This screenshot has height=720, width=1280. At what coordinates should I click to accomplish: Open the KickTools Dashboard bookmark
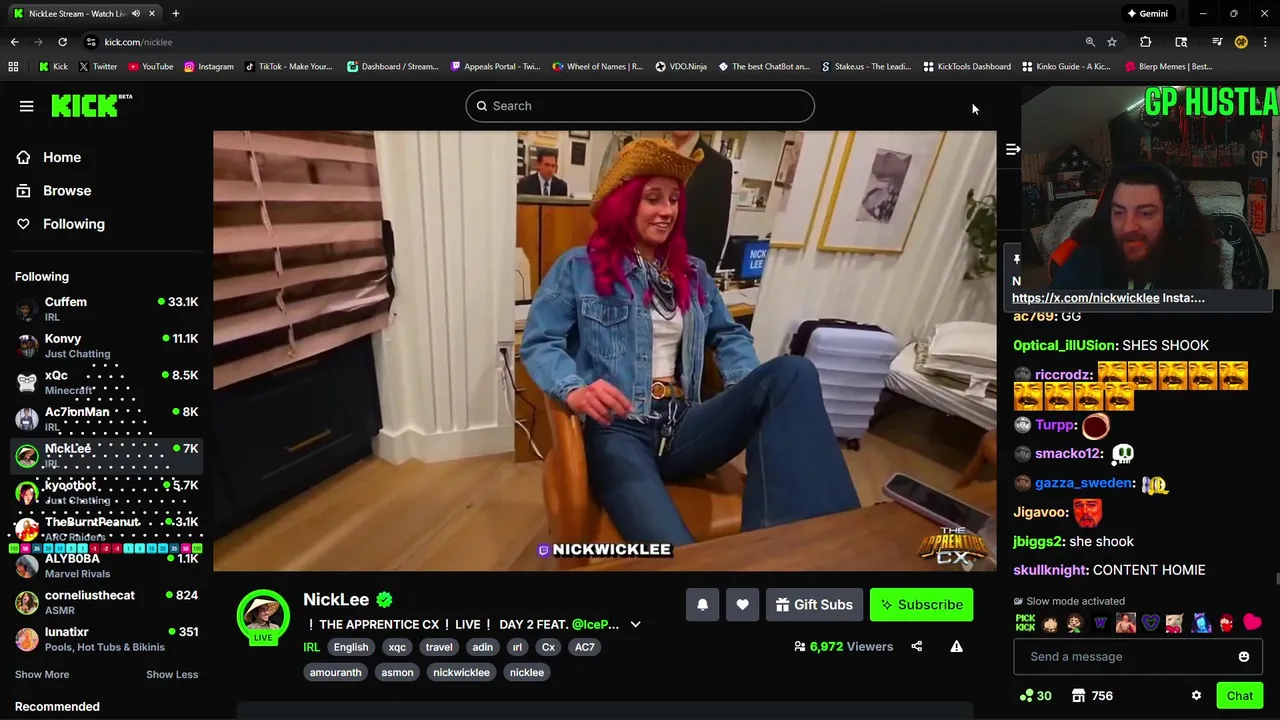[967, 67]
